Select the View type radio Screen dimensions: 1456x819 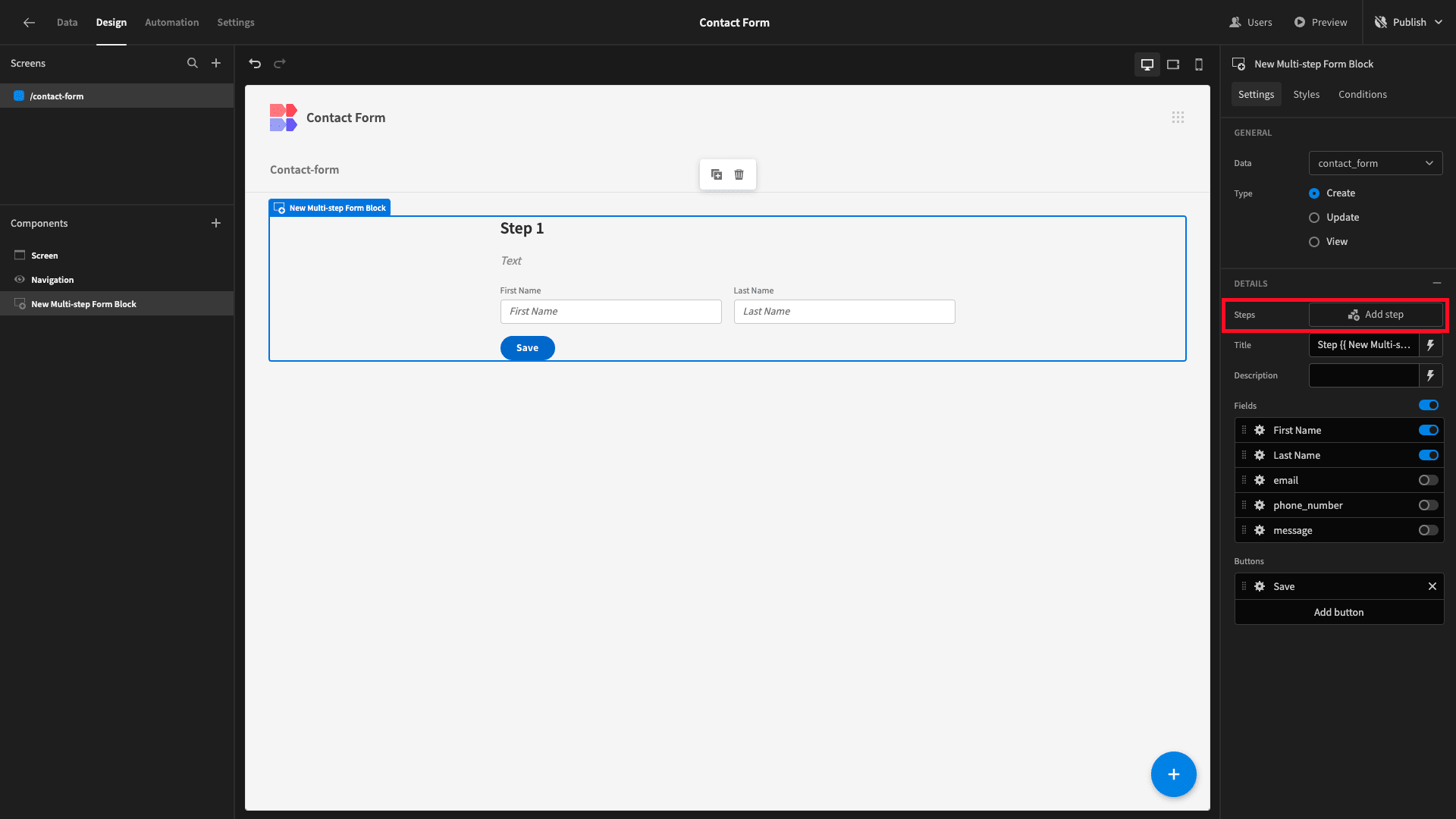coord(1314,242)
